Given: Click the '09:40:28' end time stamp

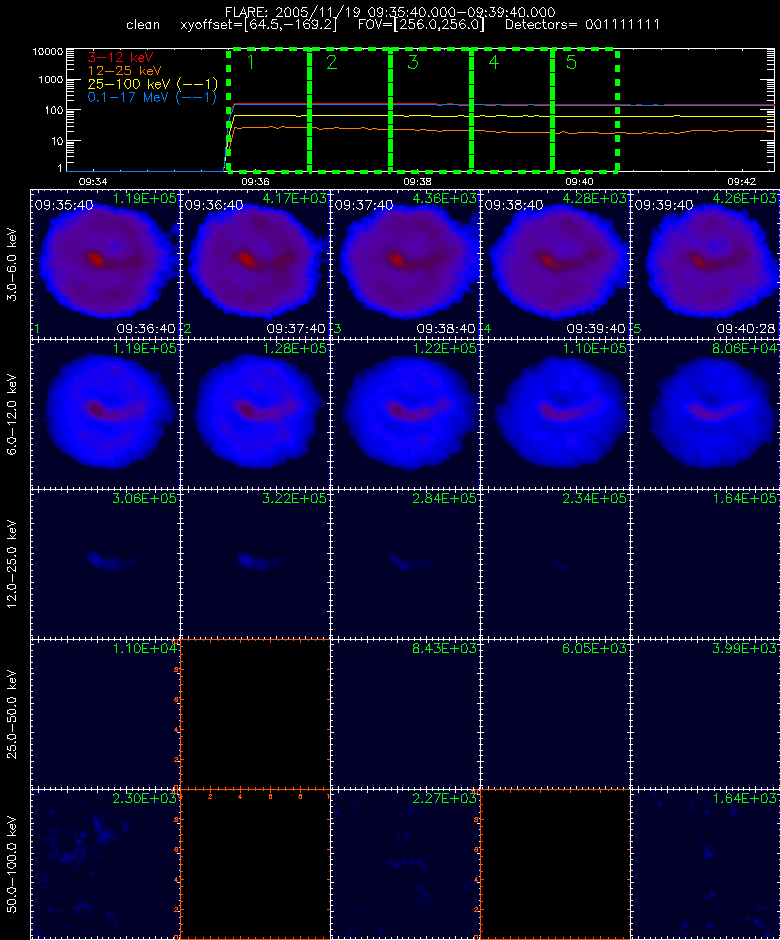Looking at the screenshot, I should coord(746,329).
